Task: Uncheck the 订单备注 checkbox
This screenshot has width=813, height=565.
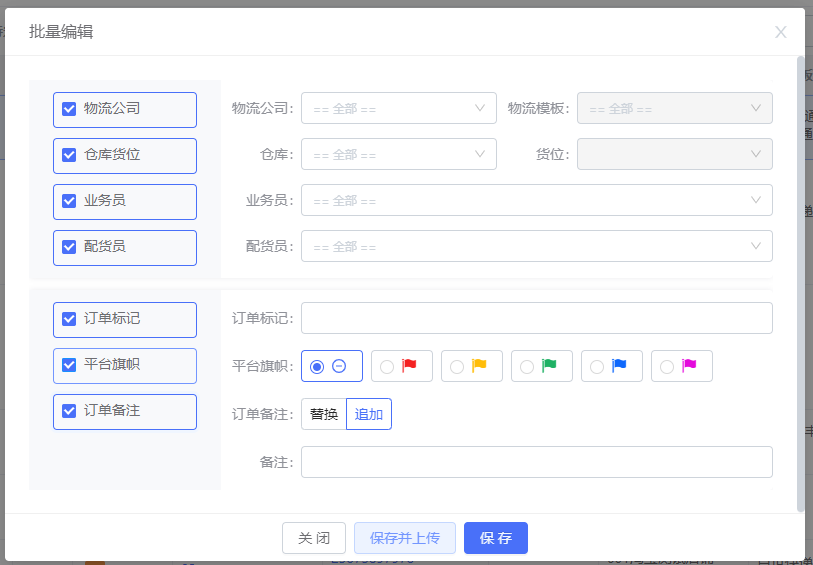Action: (x=69, y=411)
